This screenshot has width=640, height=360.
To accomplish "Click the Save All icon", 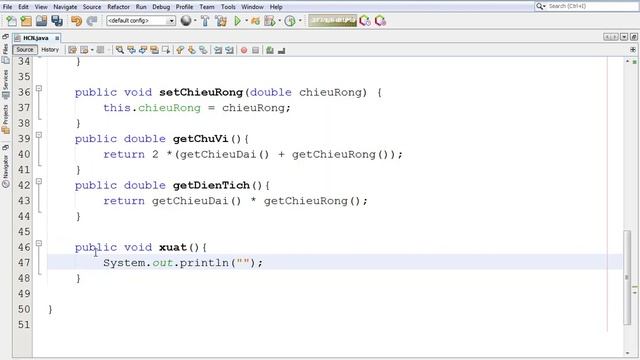I will [57, 21].
